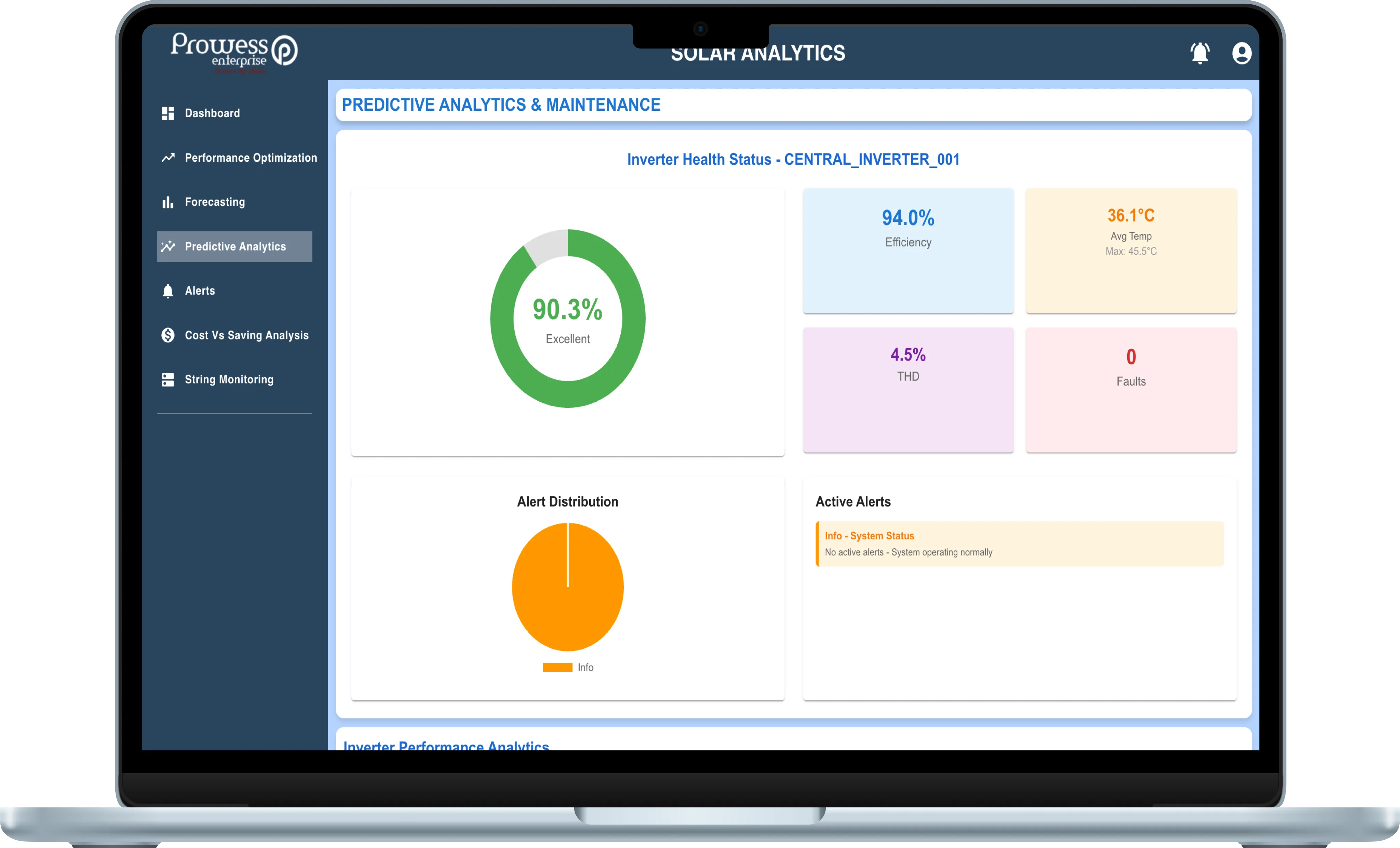The height and width of the screenshot is (848, 1400).
Task: Click the Alert Distribution heading
Action: tap(567, 501)
